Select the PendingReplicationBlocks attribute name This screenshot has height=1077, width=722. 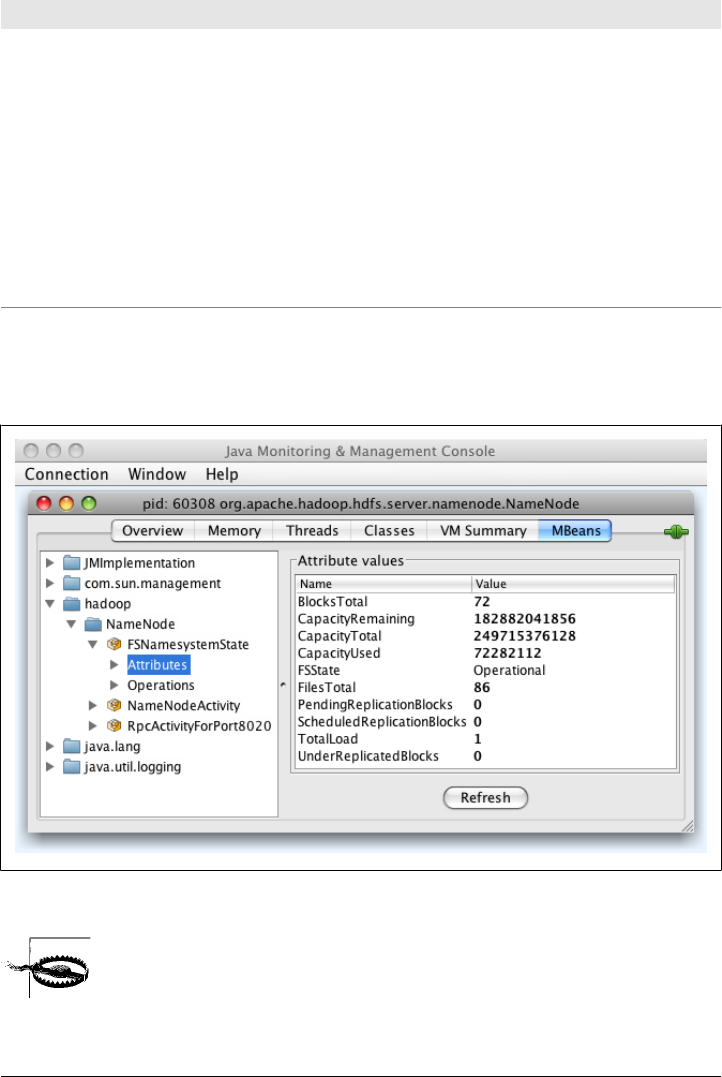point(375,705)
